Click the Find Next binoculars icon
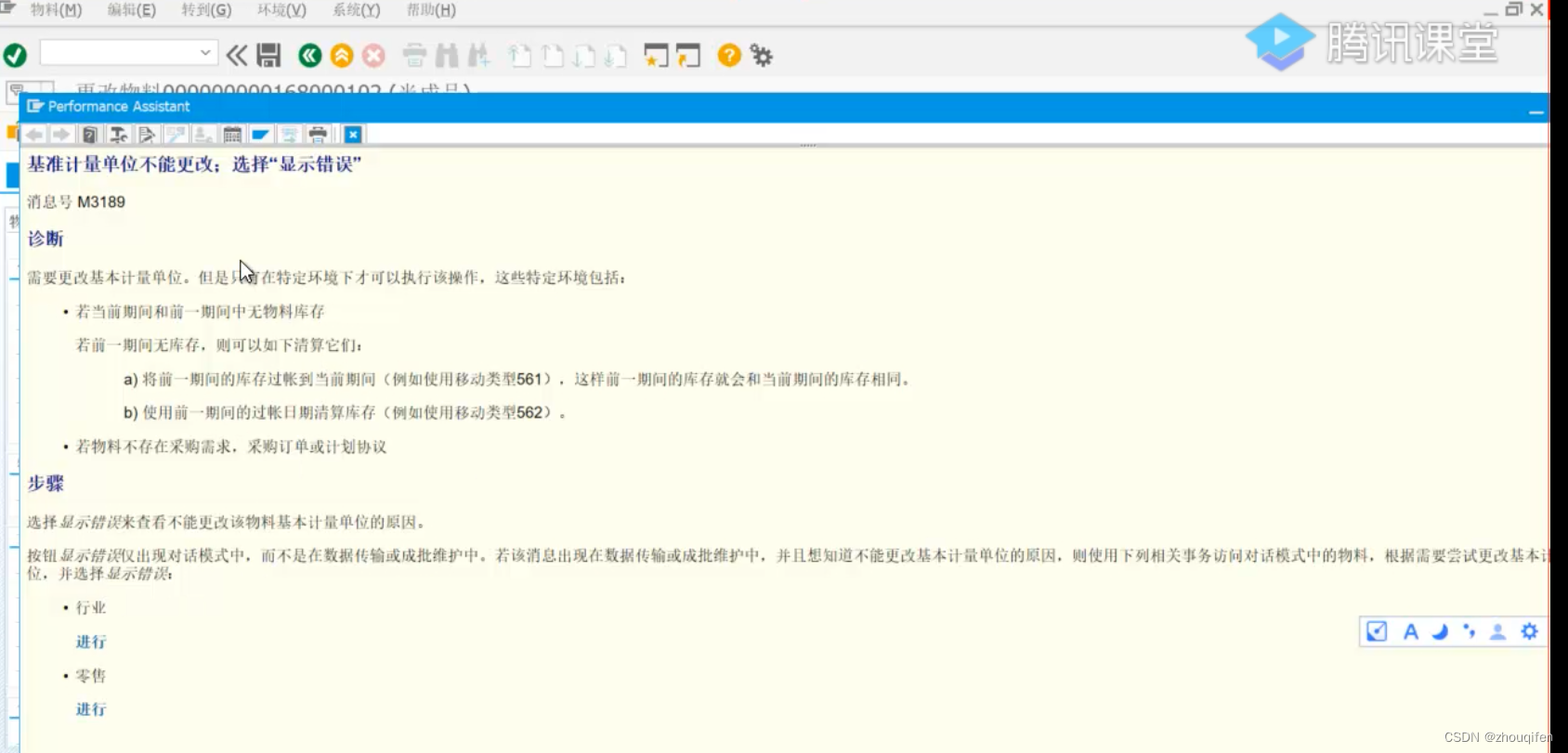This screenshot has width=1568, height=753. point(479,56)
